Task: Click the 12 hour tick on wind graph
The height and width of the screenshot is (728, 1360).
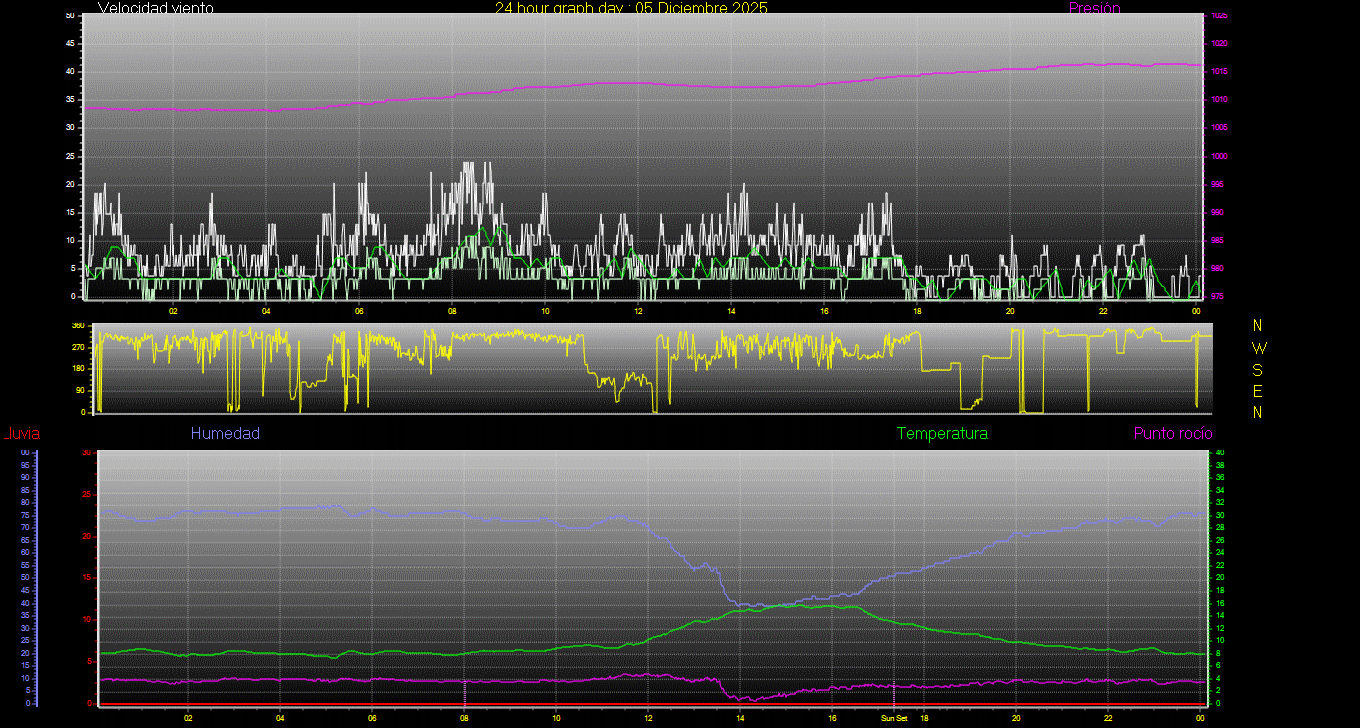Action: (638, 311)
